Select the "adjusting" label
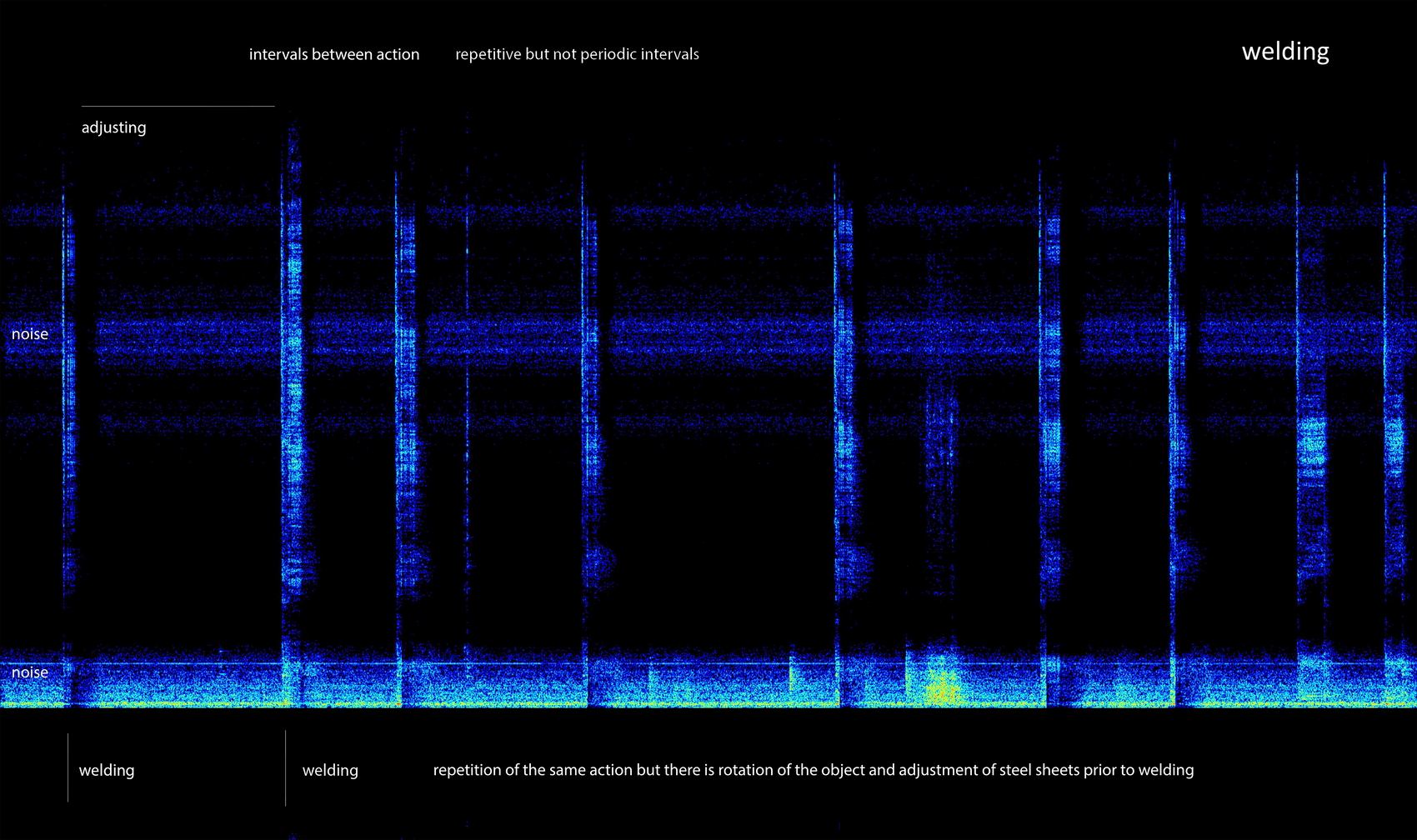 pos(113,127)
